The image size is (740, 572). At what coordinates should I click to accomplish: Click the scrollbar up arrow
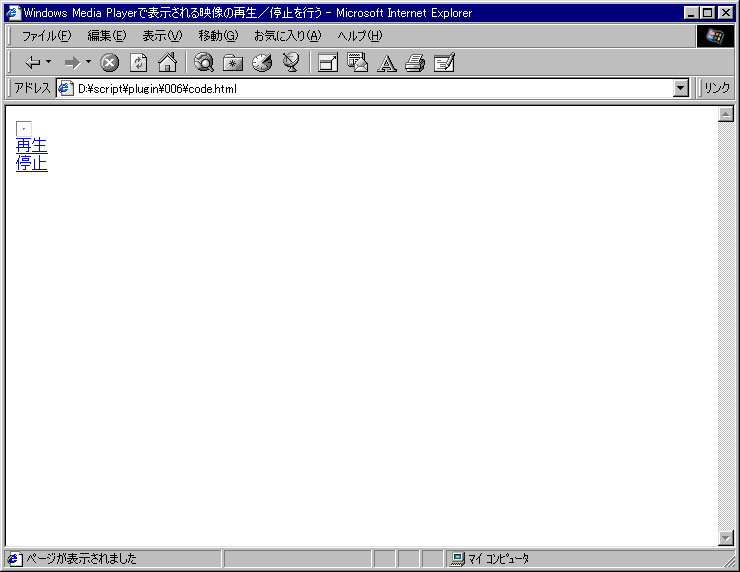[x=726, y=114]
